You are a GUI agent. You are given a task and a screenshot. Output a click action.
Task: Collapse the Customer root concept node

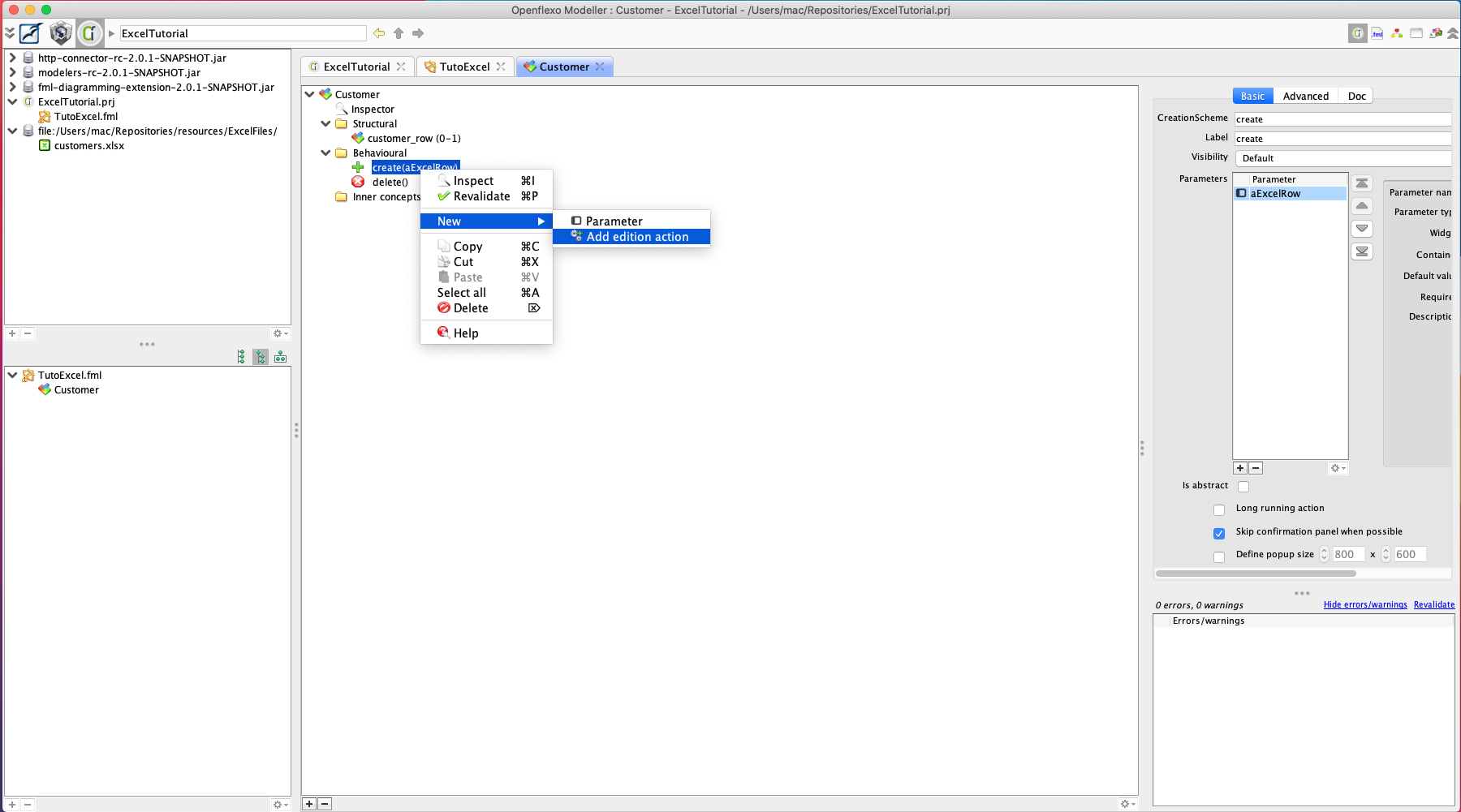coord(309,94)
